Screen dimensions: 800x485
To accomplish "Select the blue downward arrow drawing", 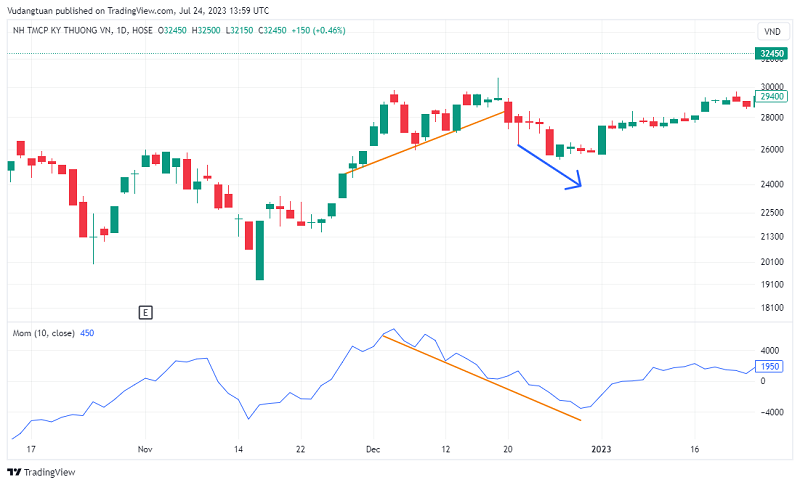I will tap(549, 167).
